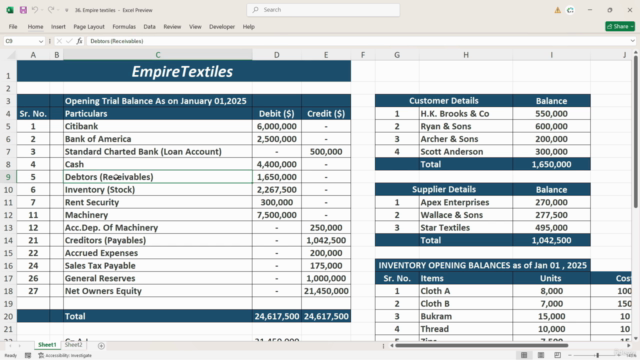Expand the formula bar chevron
The height and width of the screenshot is (360, 640).
632,41
